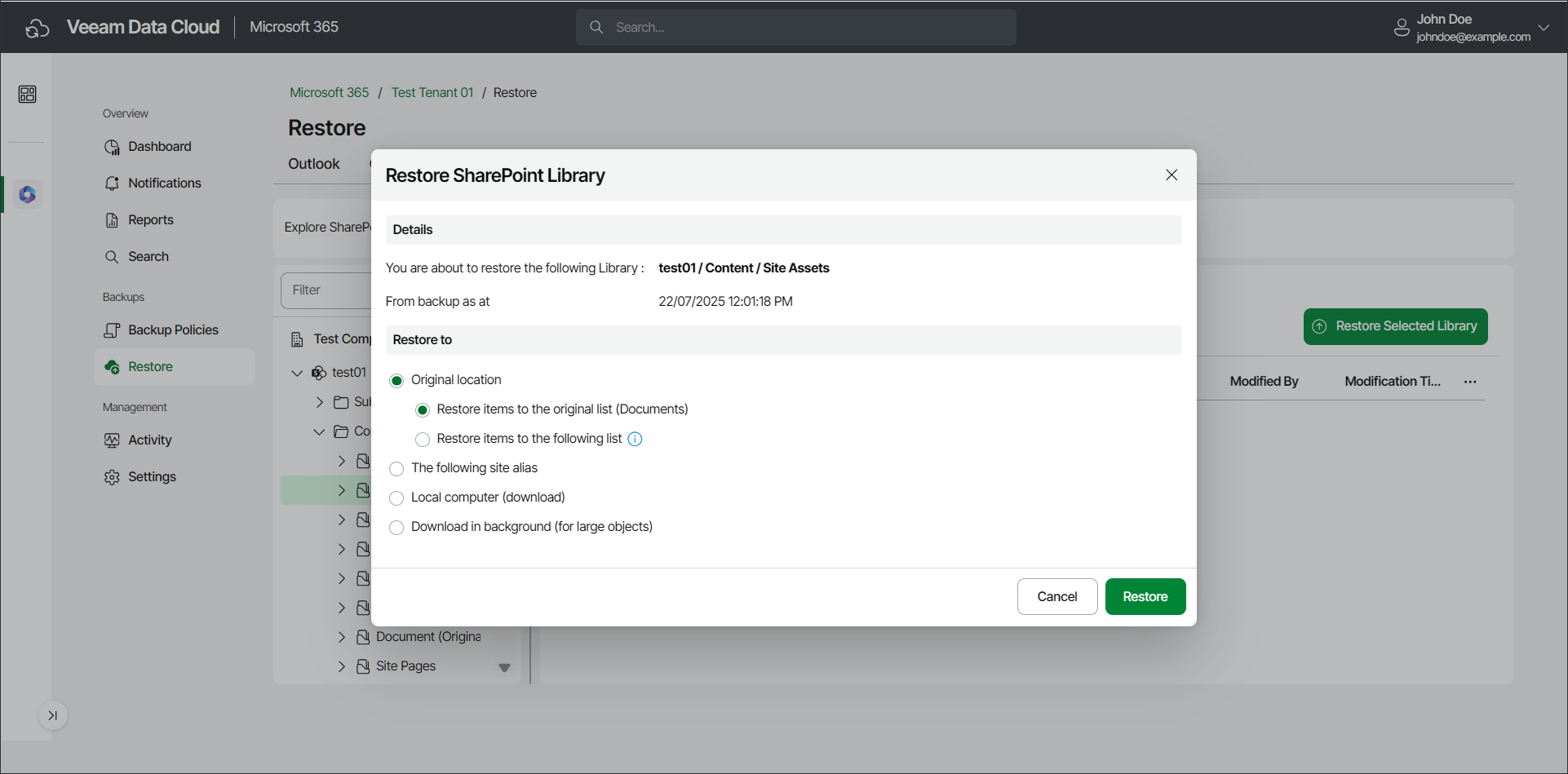This screenshot has height=774, width=1568.
Task: Follow the Microsoft 365 breadcrumb link
Action: coord(330,93)
